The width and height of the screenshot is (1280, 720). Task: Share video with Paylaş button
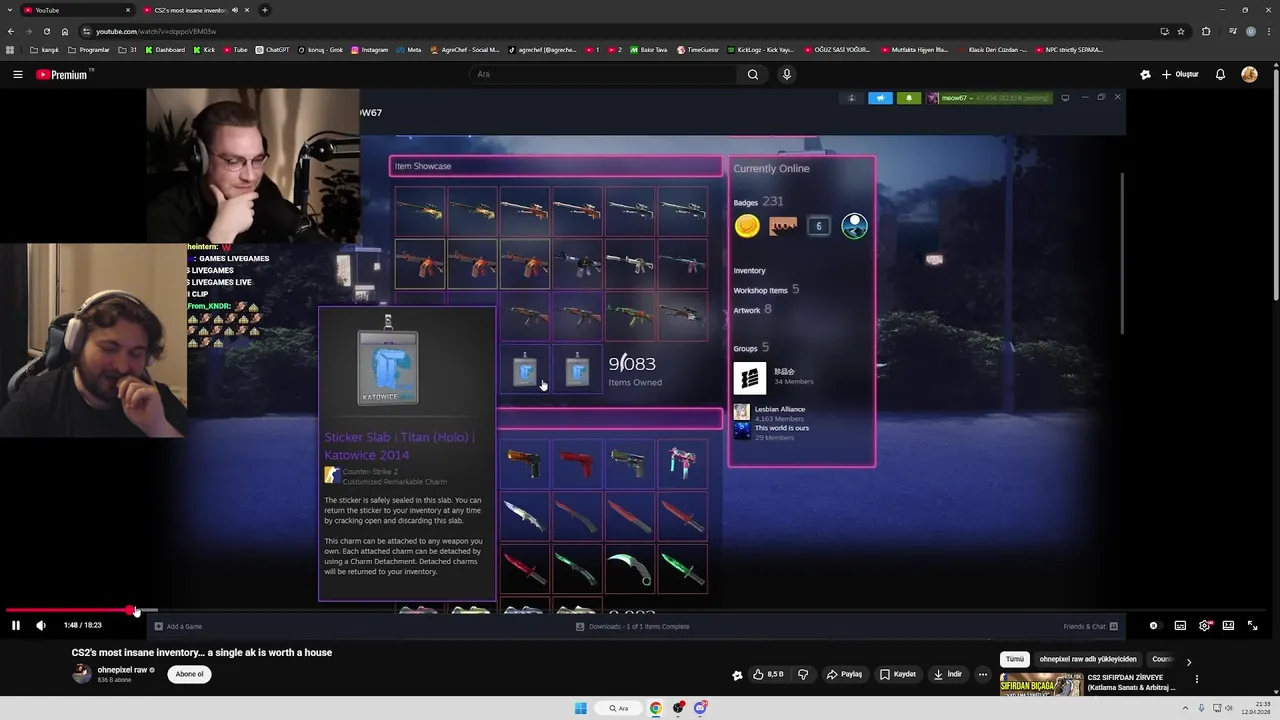point(844,674)
